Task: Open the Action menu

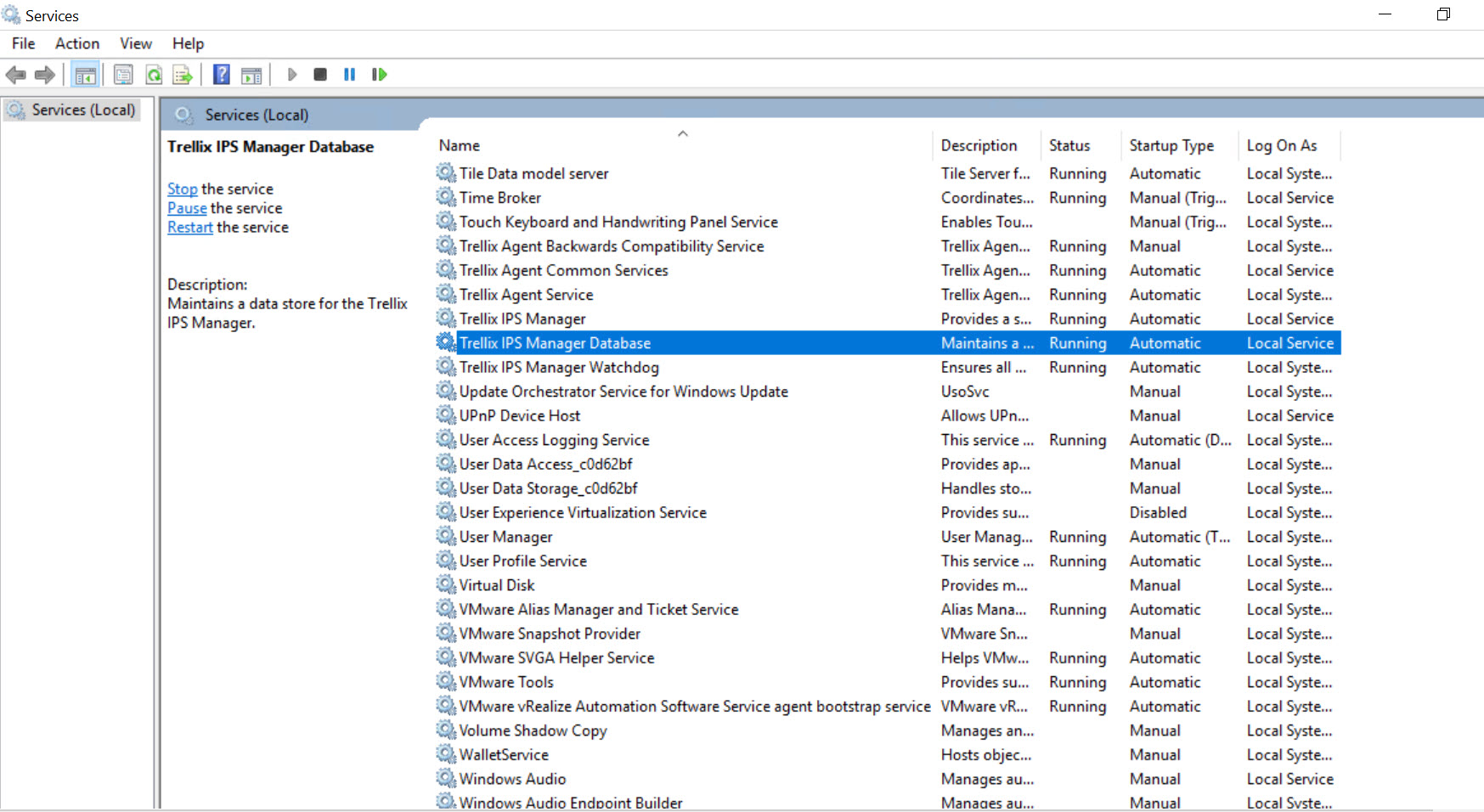Action: click(x=77, y=43)
